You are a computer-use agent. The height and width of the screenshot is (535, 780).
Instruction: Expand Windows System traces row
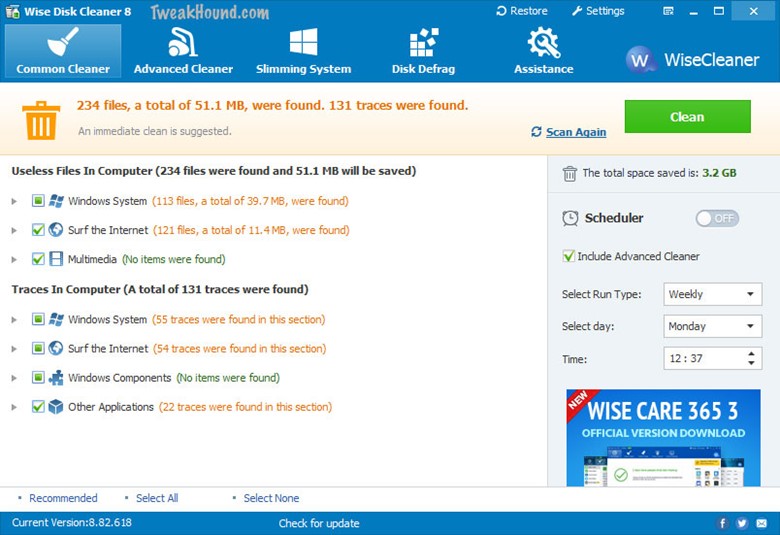(14, 320)
